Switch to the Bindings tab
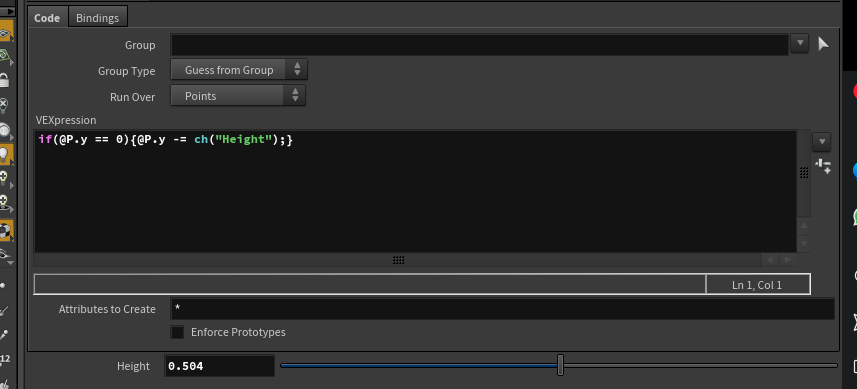This screenshot has width=857, height=389. click(97, 17)
